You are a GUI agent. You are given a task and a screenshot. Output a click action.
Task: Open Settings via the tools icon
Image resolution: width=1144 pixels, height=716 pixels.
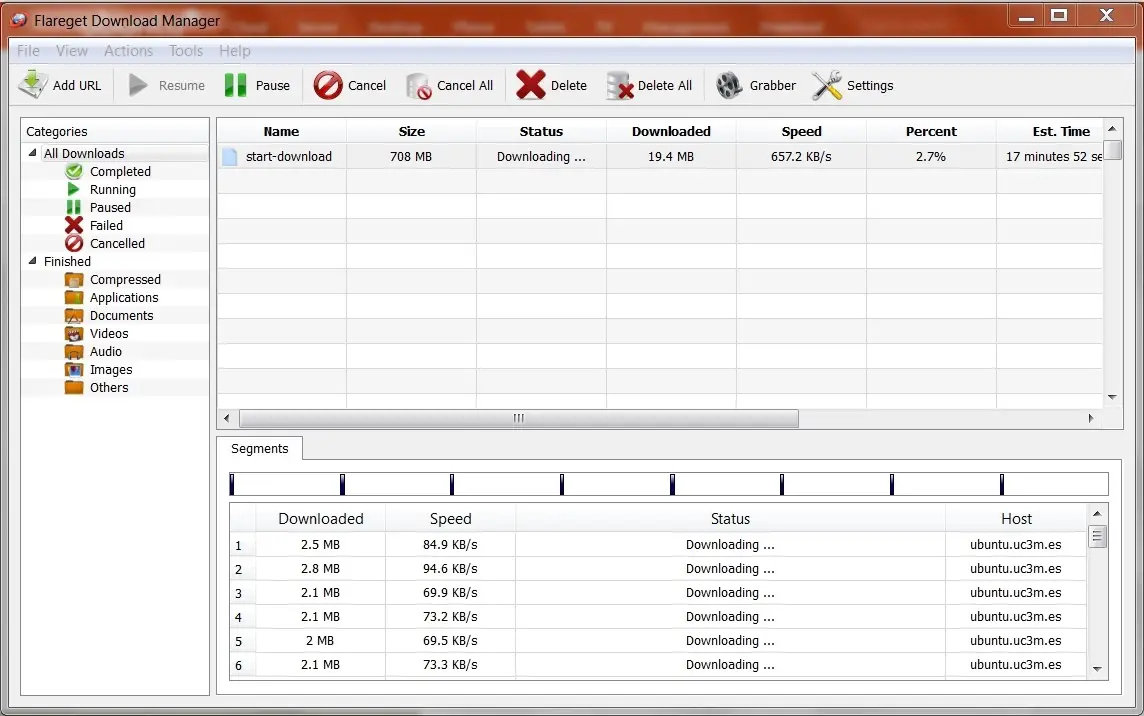(827, 85)
